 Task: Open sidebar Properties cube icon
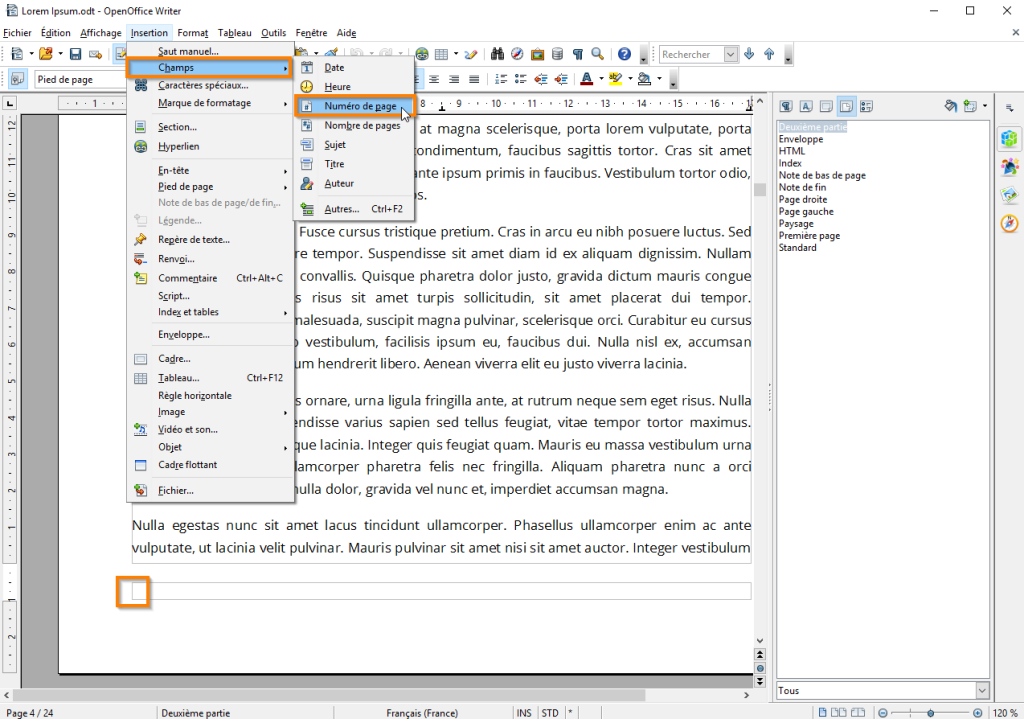click(x=1010, y=138)
